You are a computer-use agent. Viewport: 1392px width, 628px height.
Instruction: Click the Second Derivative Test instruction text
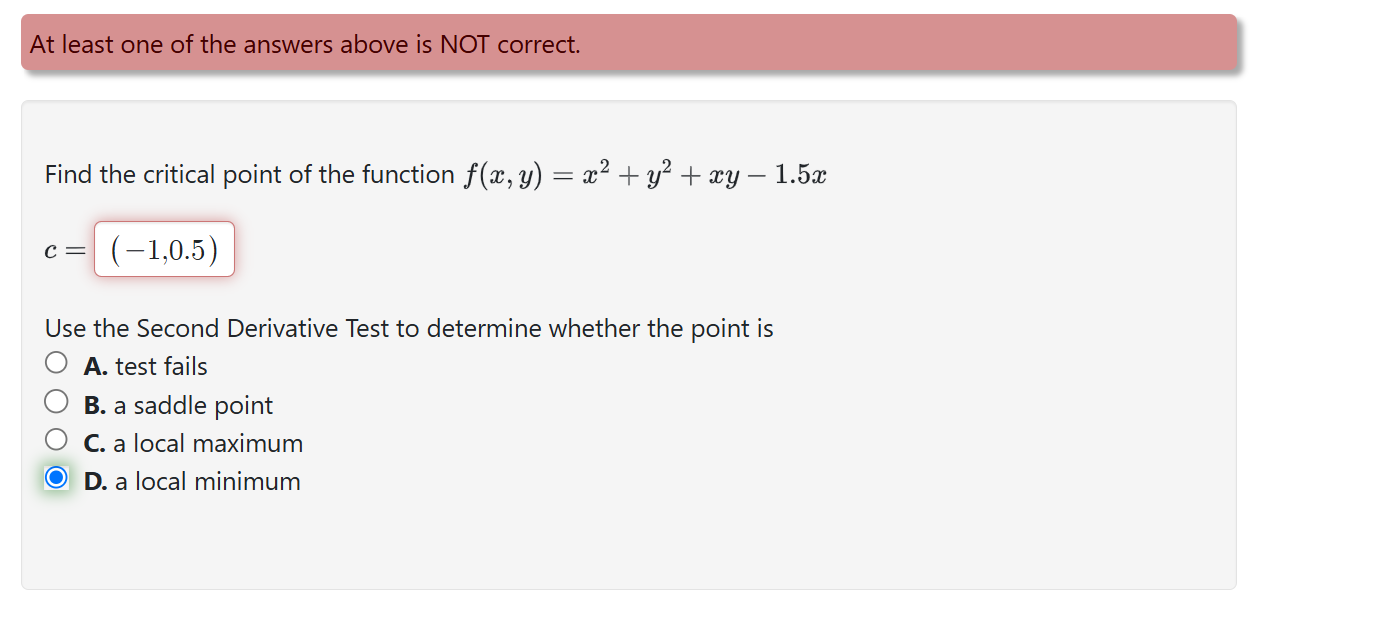click(x=409, y=328)
